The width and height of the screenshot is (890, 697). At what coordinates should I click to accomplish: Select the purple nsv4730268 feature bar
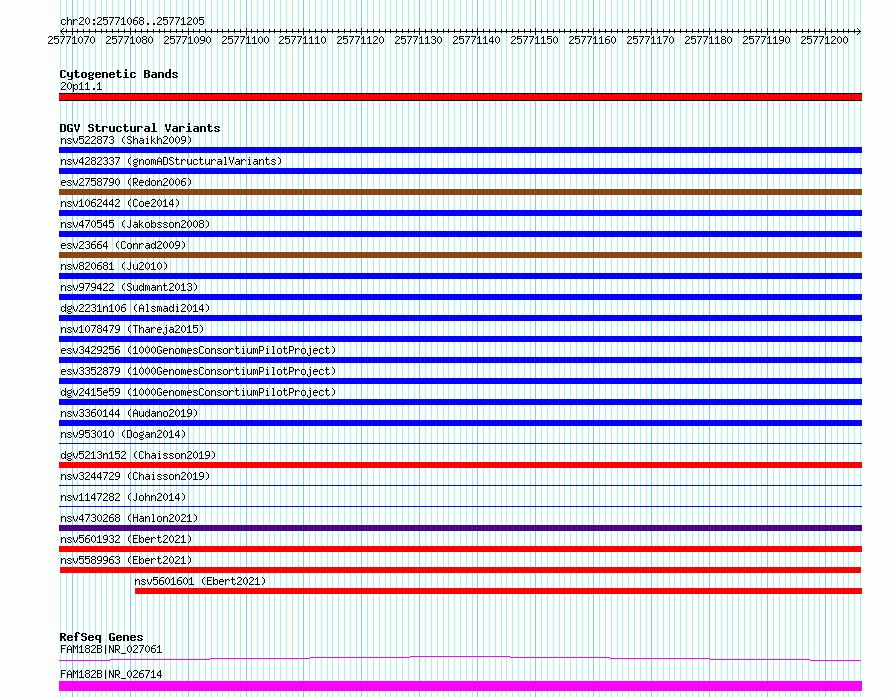(x=460, y=528)
